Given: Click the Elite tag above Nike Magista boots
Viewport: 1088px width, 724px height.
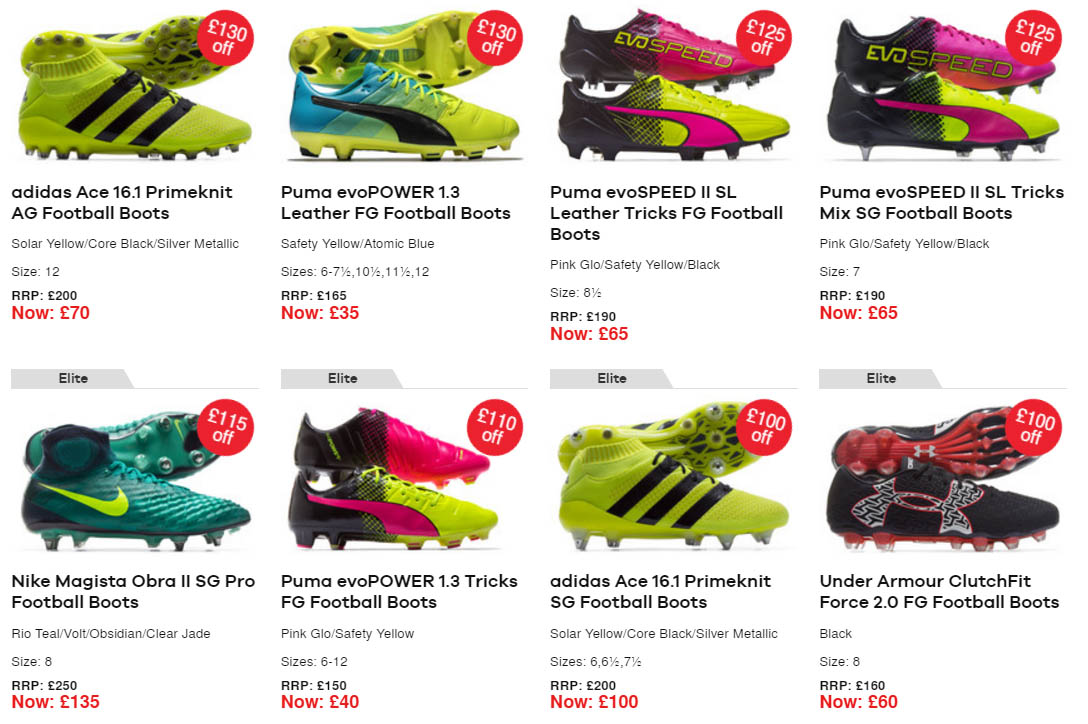Looking at the screenshot, I should [x=73, y=378].
